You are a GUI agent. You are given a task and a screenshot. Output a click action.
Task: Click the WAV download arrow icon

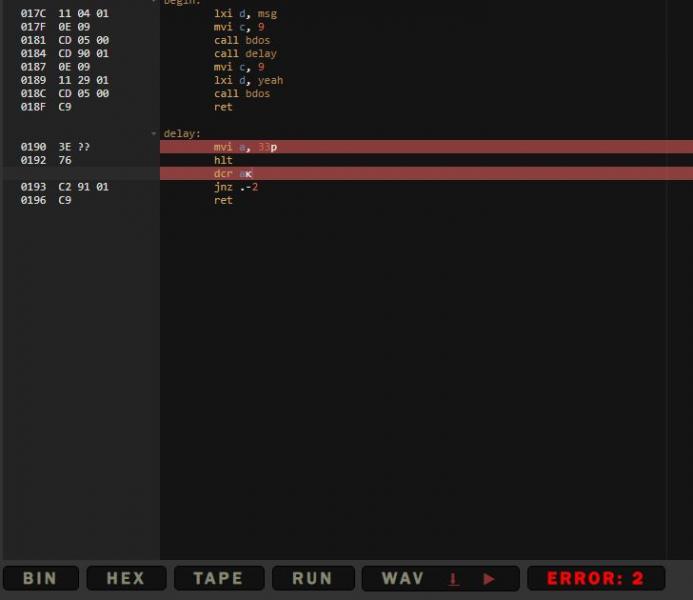pyautogui.click(x=453, y=579)
